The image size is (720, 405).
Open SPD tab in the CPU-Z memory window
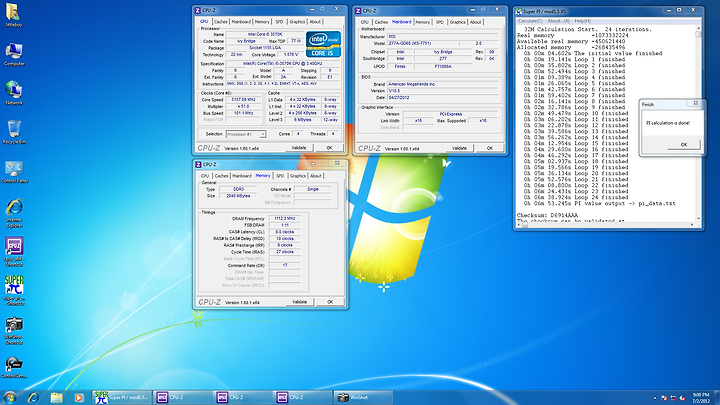coord(280,176)
